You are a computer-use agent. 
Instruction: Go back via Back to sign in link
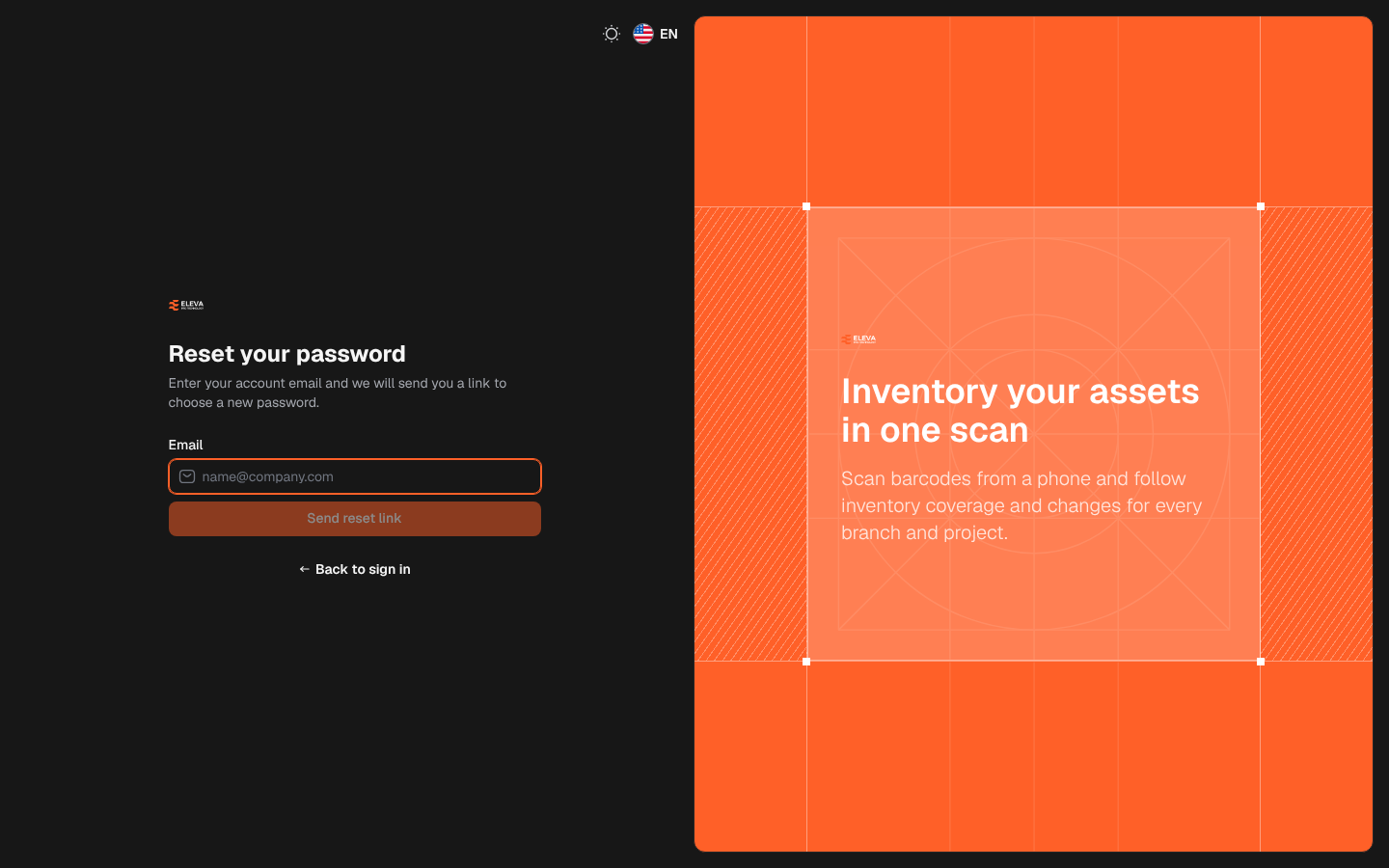[x=355, y=569]
